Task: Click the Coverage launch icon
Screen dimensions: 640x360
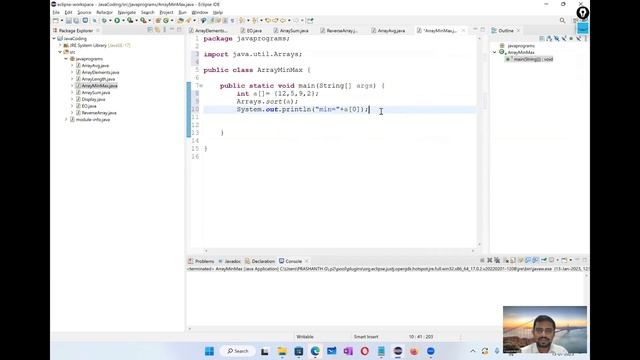Action: point(130,20)
